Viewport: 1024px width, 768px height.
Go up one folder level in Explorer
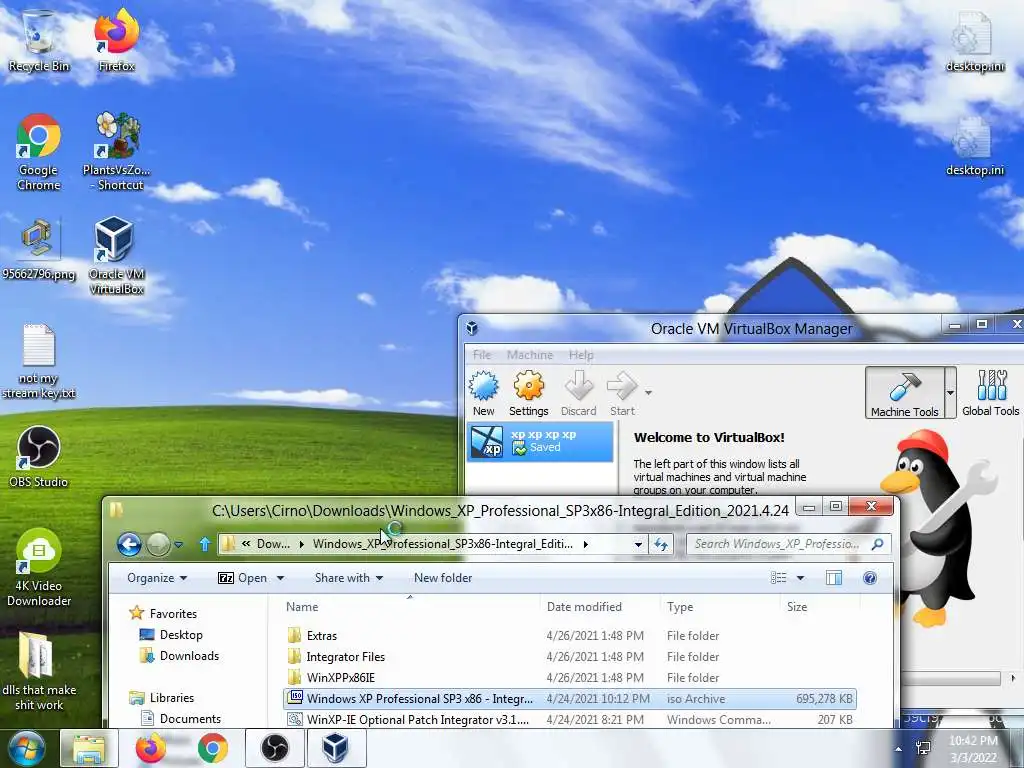[x=204, y=544]
